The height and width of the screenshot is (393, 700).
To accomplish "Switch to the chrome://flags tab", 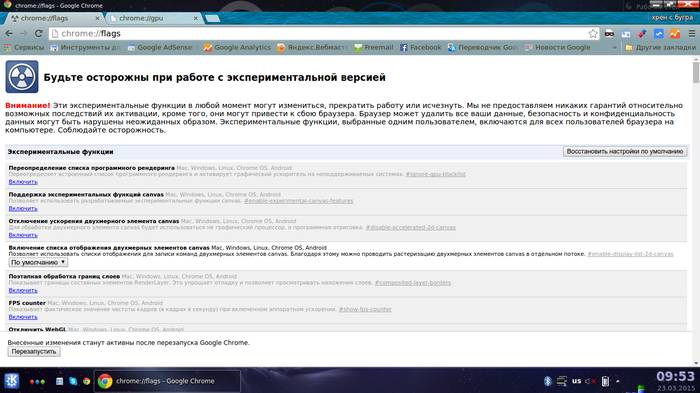I will pyautogui.click(x=54, y=18).
